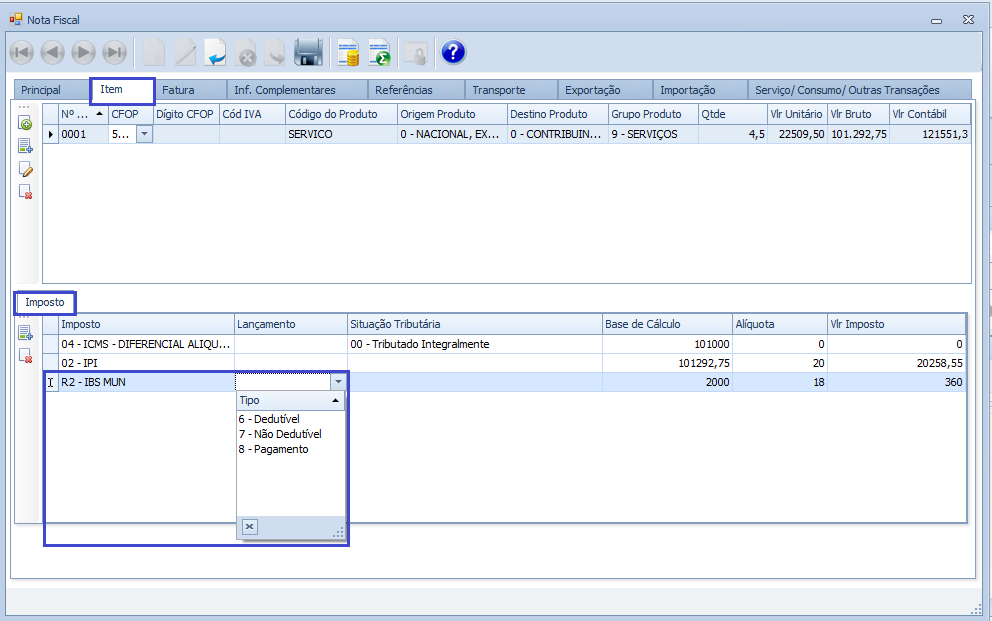Click add tax row icon in Imposto panel

tap(26, 333)
